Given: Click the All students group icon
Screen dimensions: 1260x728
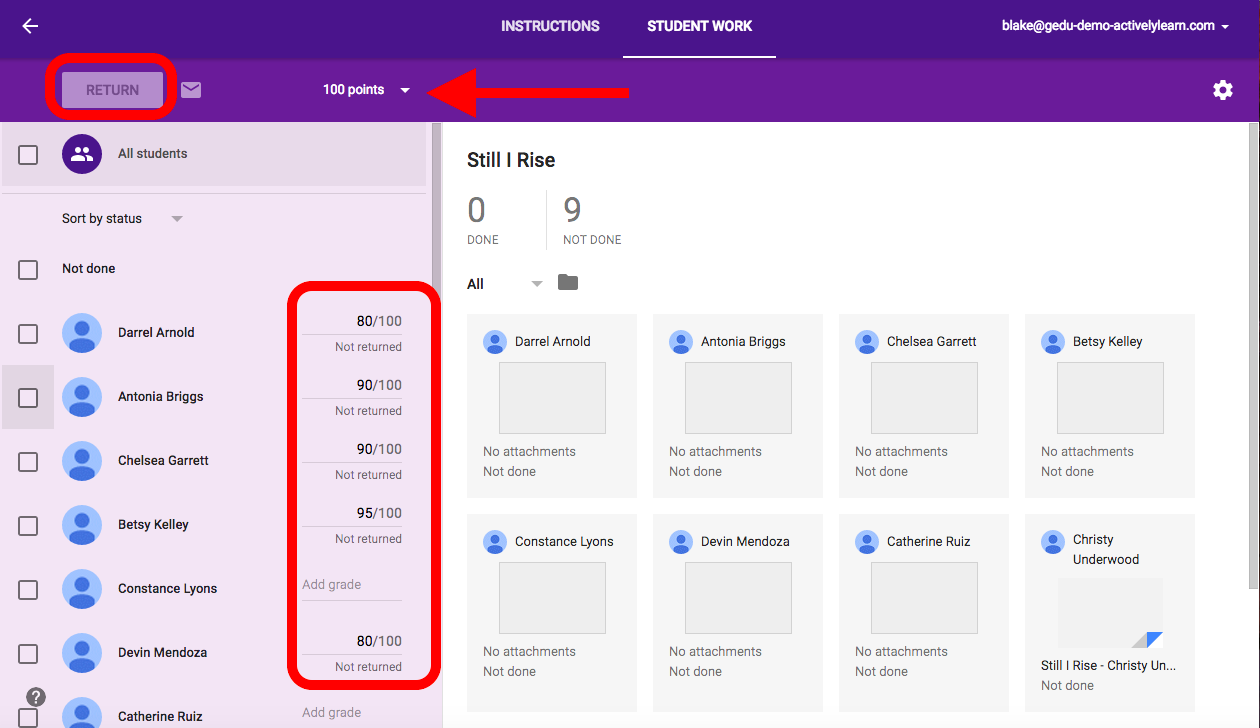Looking at the screenshot, I should pyautogui.click(x=82, y=154).
